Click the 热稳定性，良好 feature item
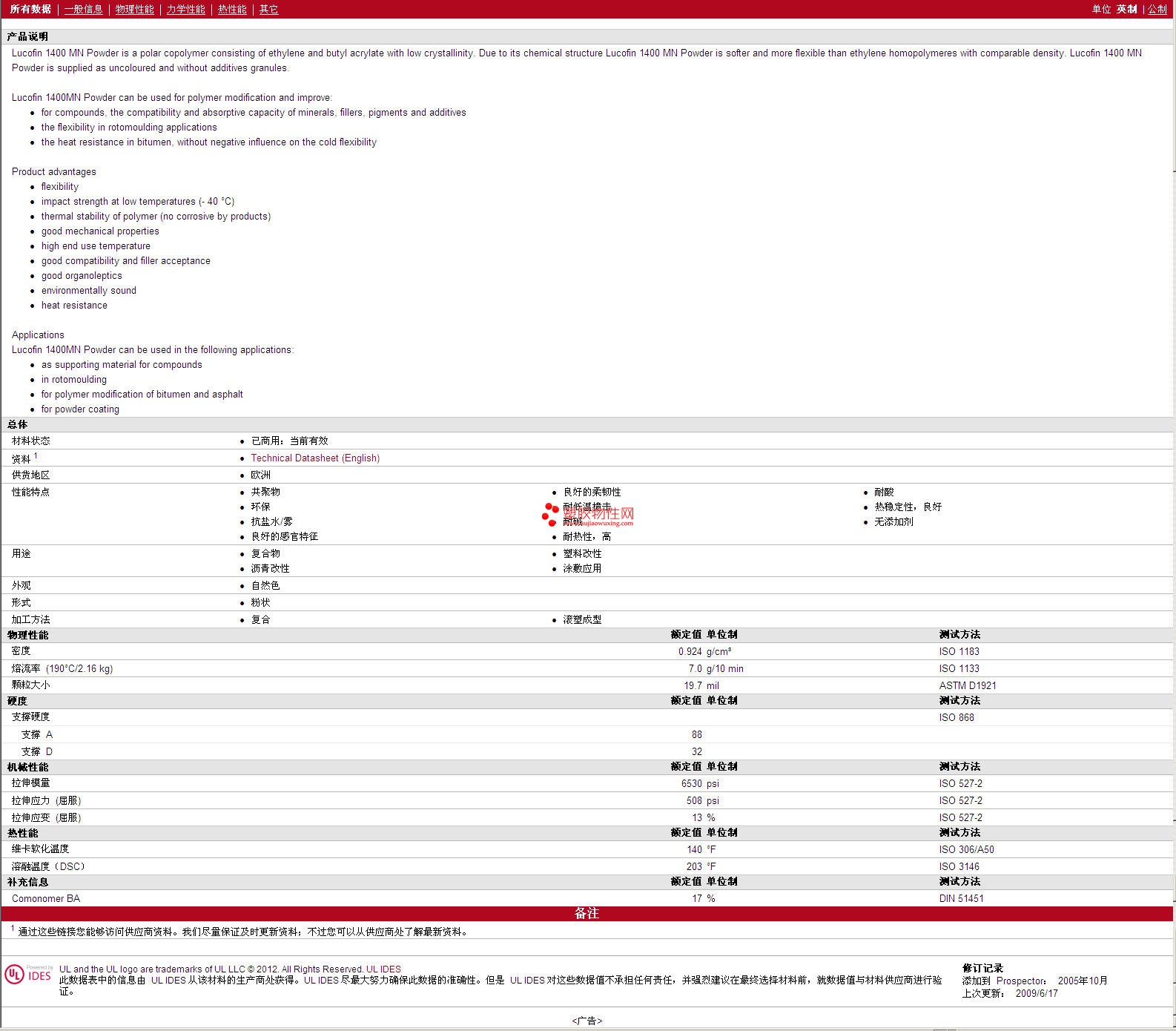The width and height of the screenshot is (1176, 1031). point(908,507)
